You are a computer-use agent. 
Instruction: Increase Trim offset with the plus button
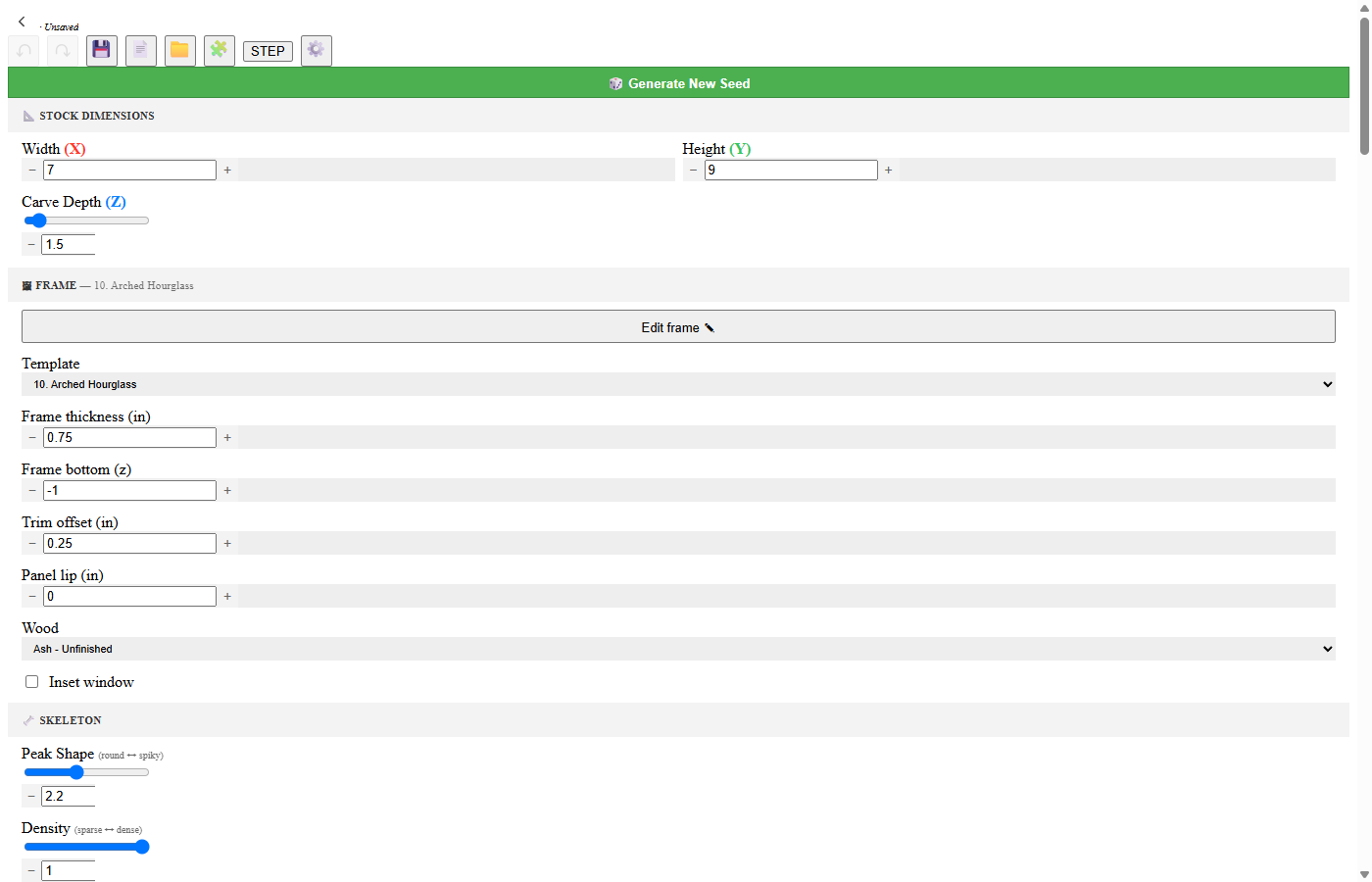click(227, 543)
